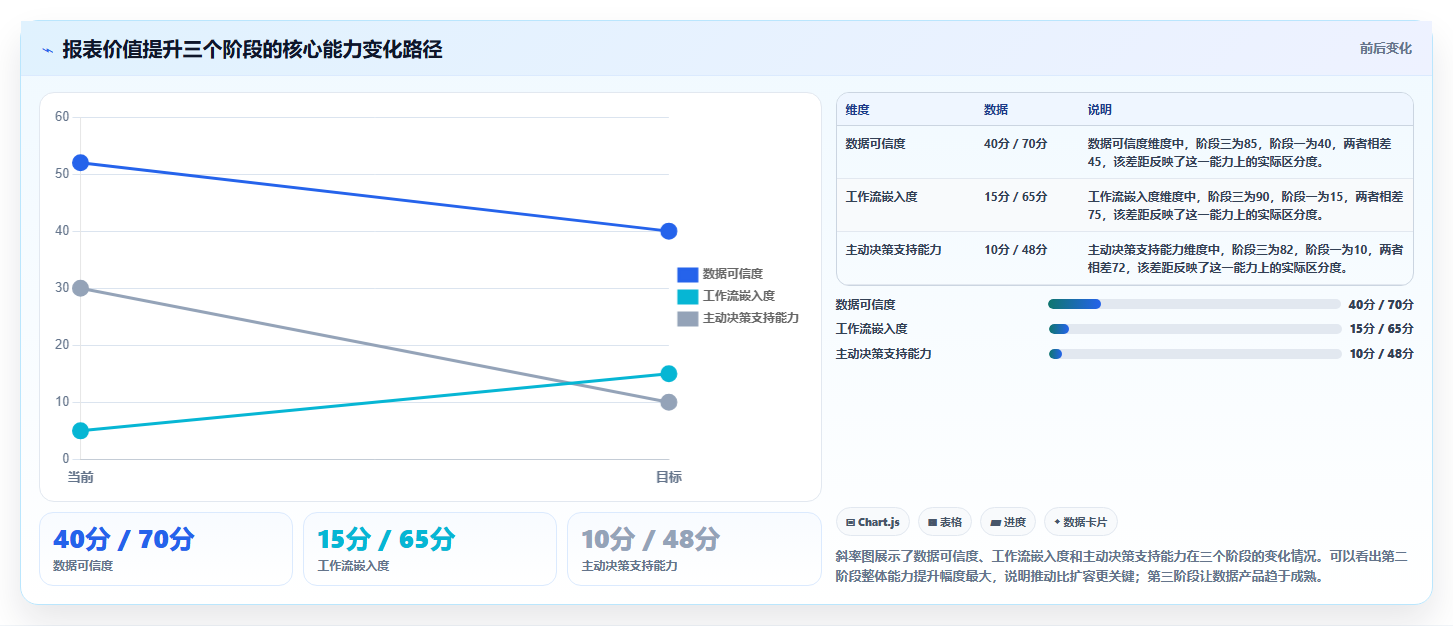Screen dimensions: 1453x626
Task: Select the 10分 / 48分 主动决策支持能力 card
Action: tap(694, 549)
